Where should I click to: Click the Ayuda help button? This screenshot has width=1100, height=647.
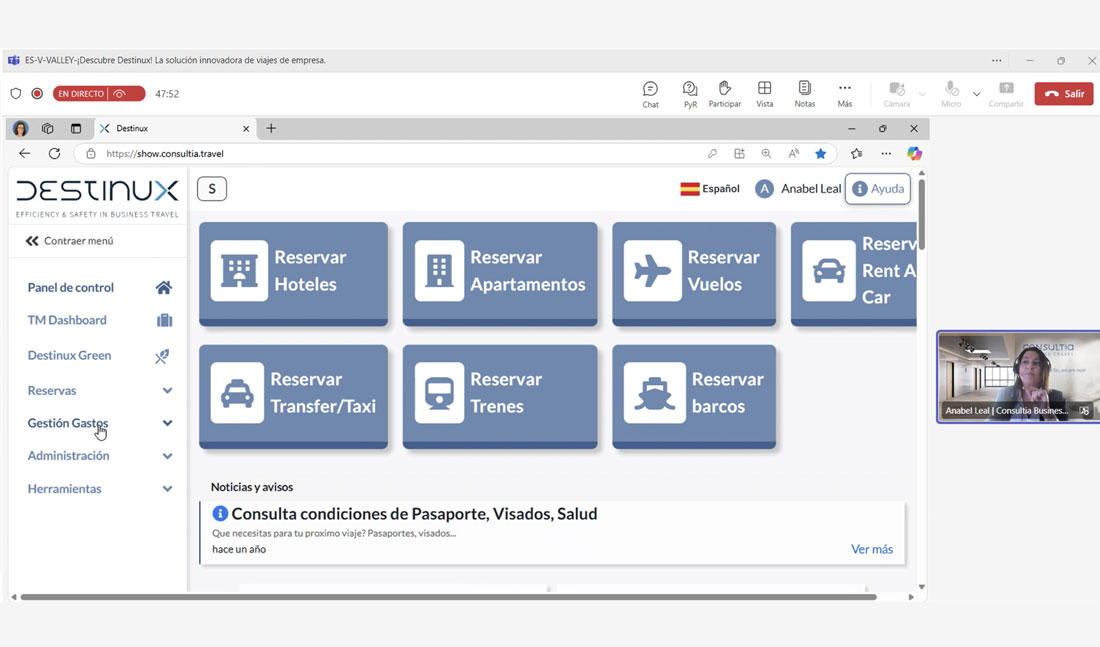(x=878, y=189)
